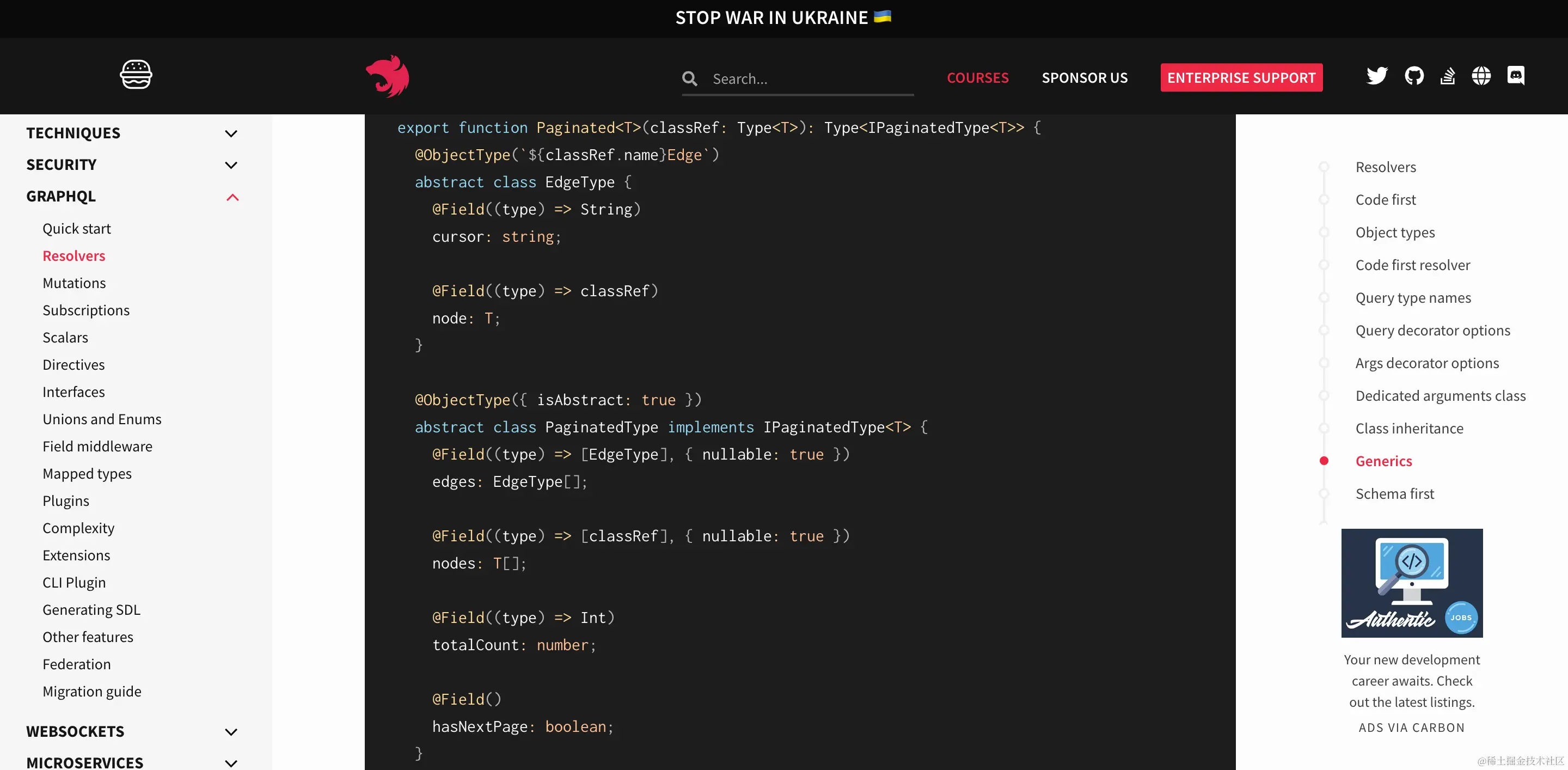This screenshot has width=1568, height=770.
Task: Select the Generics marker in the table of contents
Action: point(1324,461)
